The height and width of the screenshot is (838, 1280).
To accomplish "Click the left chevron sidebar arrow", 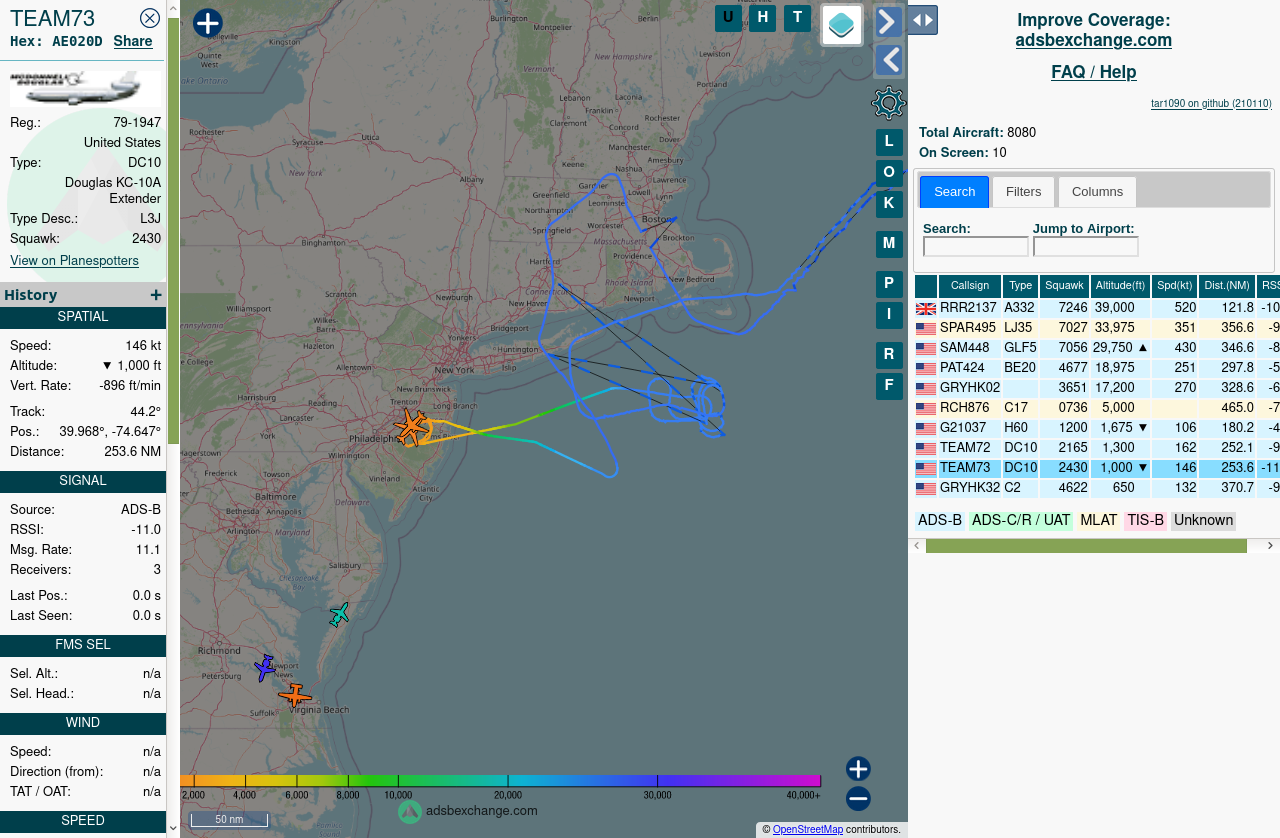I will point(889,60).
